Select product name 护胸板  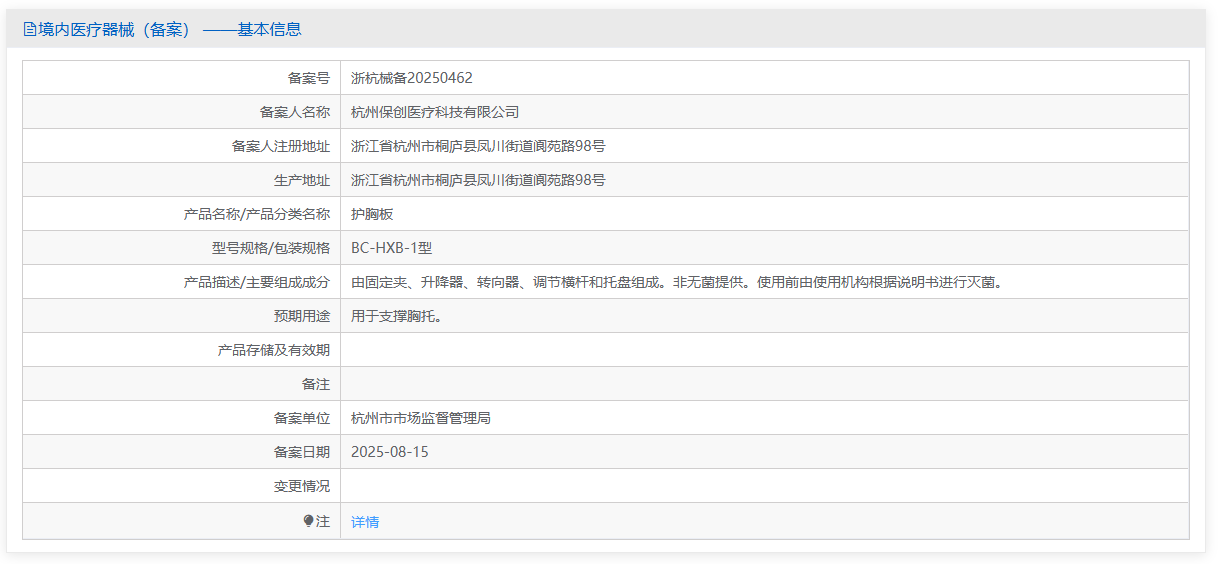pyautogui.click(x=372, y=214)
